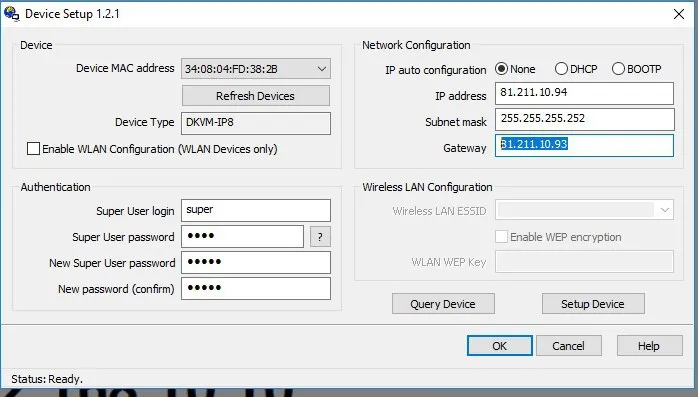Click the 'Status: Ready.' status bar text
The width and height of the screenshot is (698, 397).
pyautogui.click(x=47, y=379)
